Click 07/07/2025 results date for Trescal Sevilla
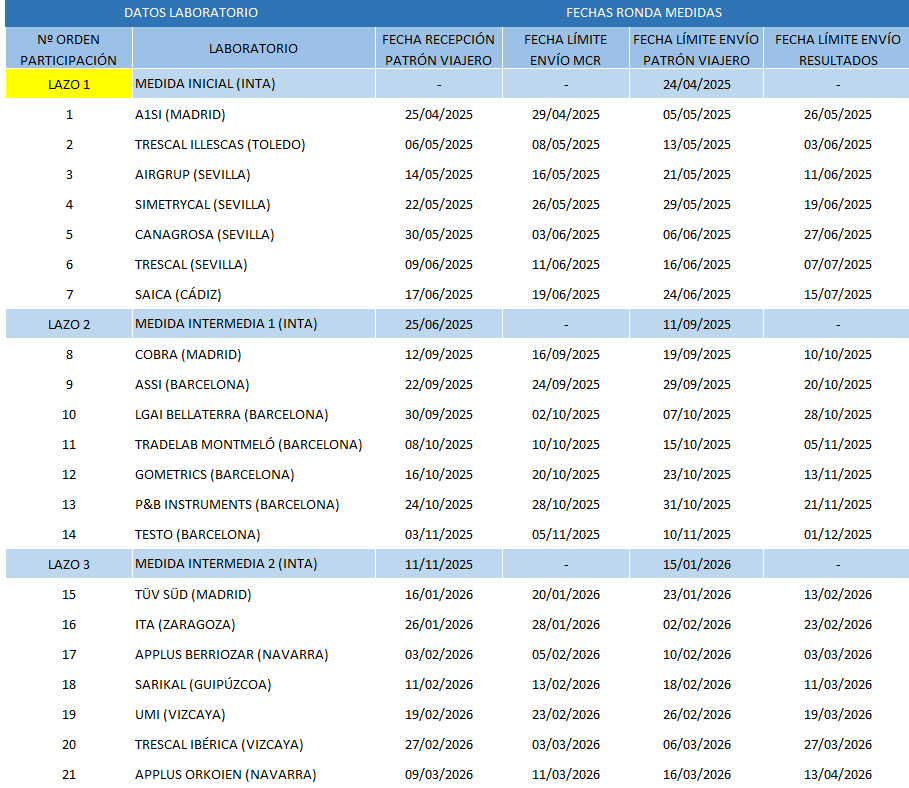 (838, 265)
